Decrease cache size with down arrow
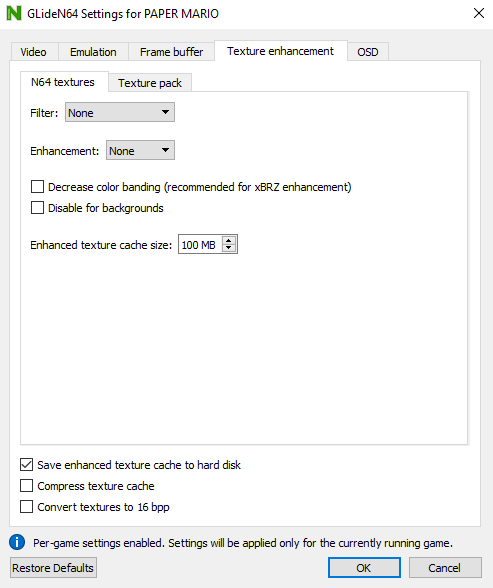The height and width of the screenshot is (588, 493). click(x=229, y=249)
